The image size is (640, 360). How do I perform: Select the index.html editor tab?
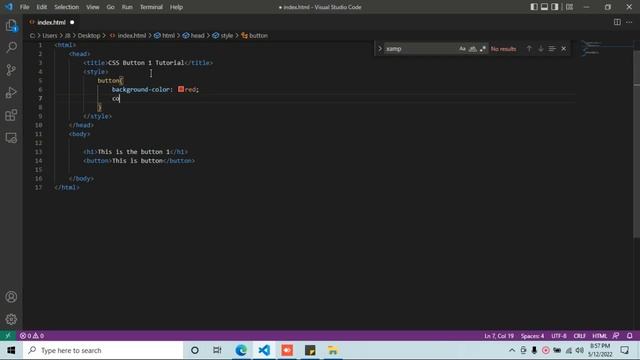pyautogui.click(x=51, y=22)
